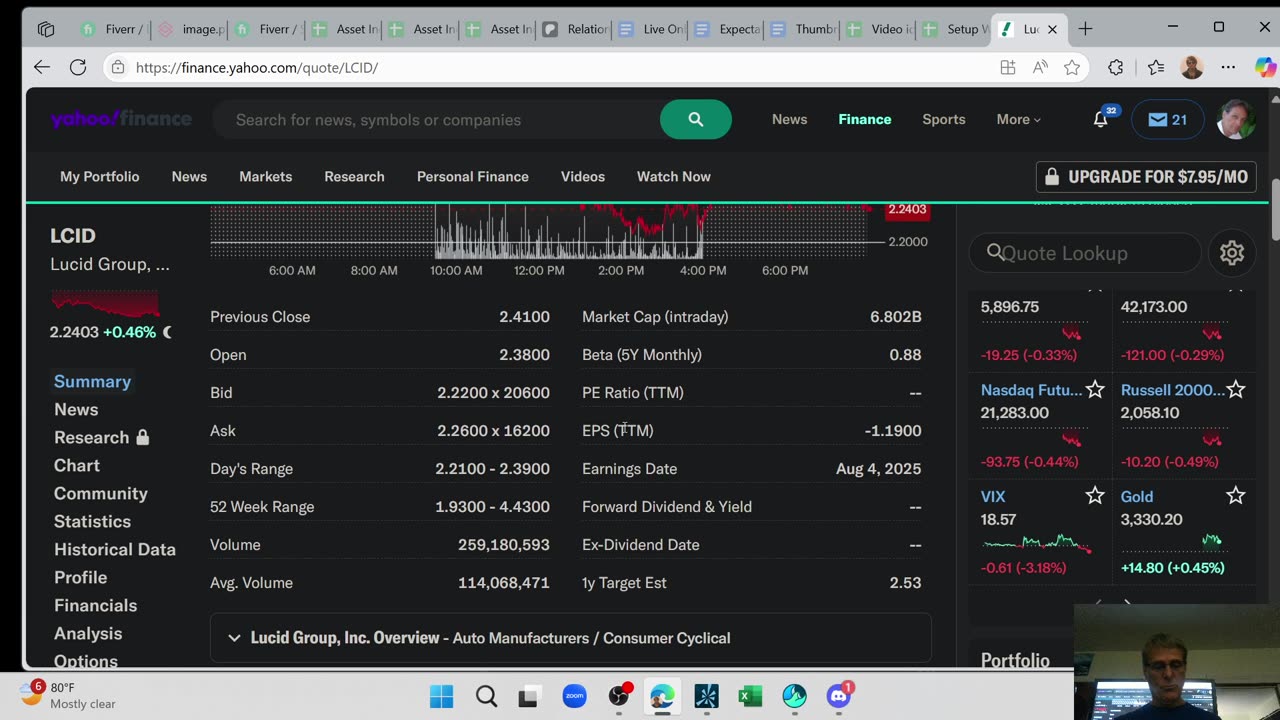
Task: Focus the Quote Lookup field
Action: pyautogui.click(x=1085, y=253)
